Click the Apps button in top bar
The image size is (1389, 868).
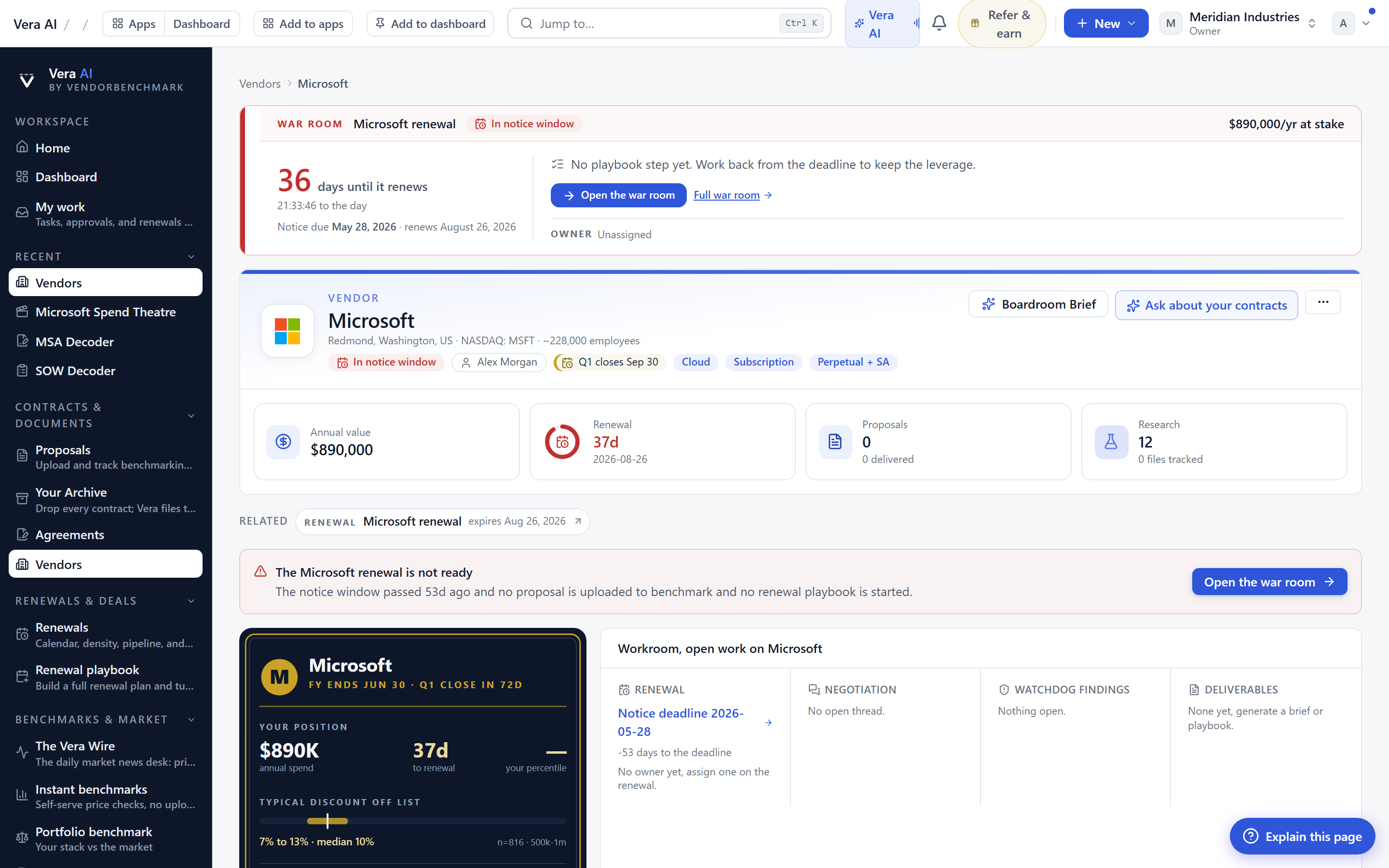[134, 24]
